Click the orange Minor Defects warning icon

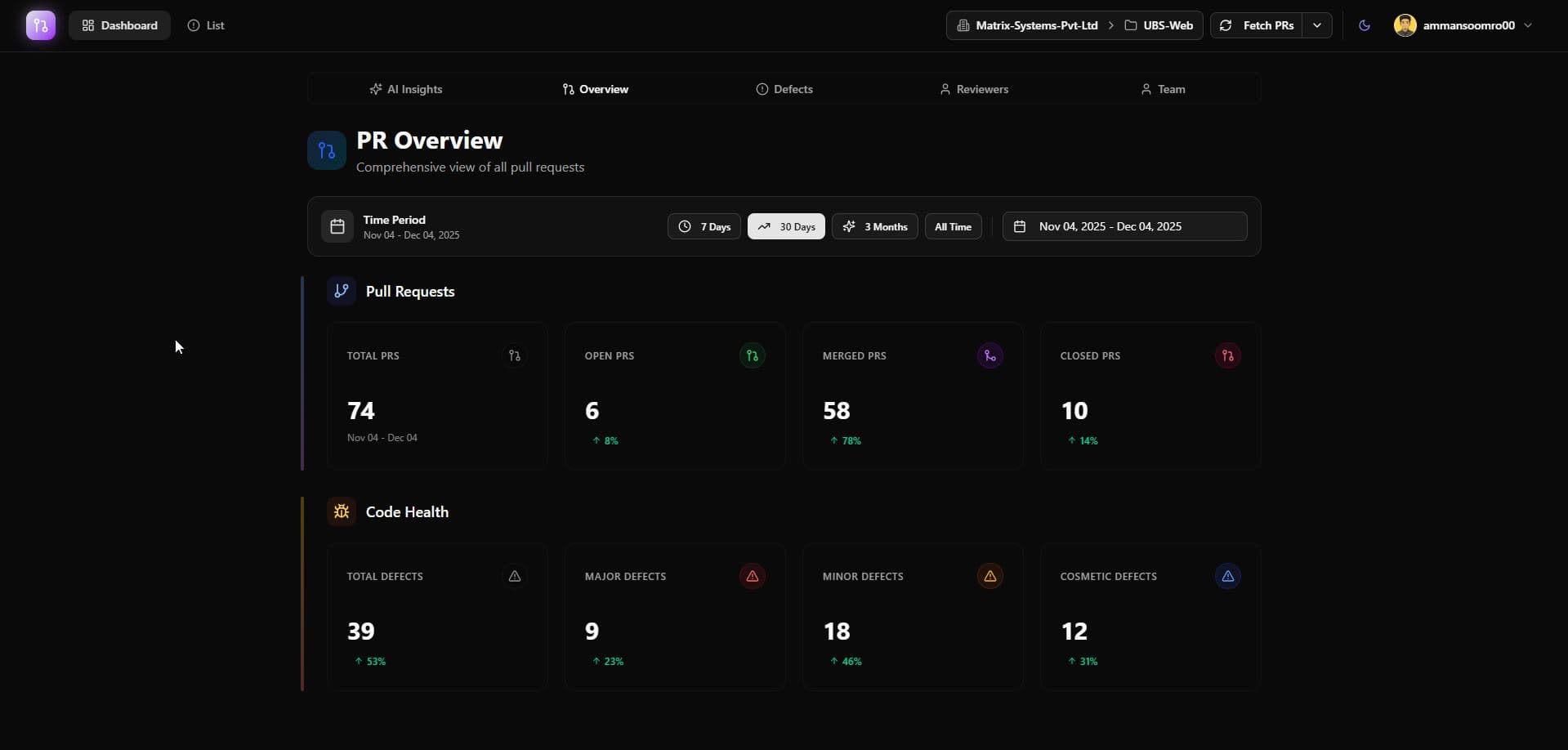[990, 576]
